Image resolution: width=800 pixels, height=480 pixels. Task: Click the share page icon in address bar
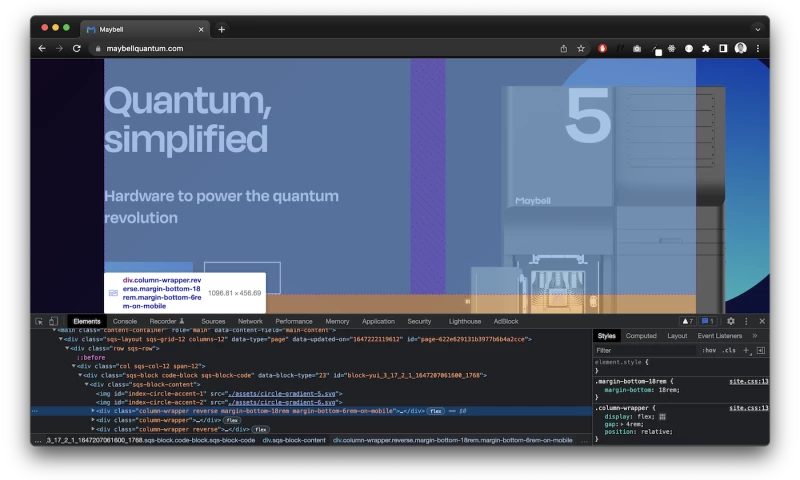563,48
